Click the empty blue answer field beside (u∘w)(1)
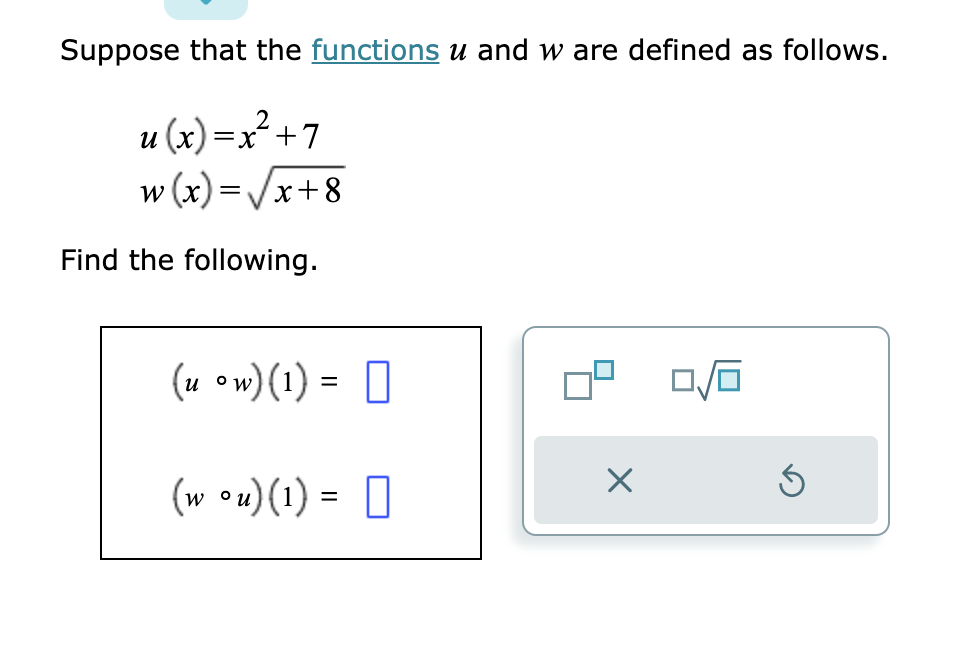This screenshot has width=966, height=656. pos(378,383)
